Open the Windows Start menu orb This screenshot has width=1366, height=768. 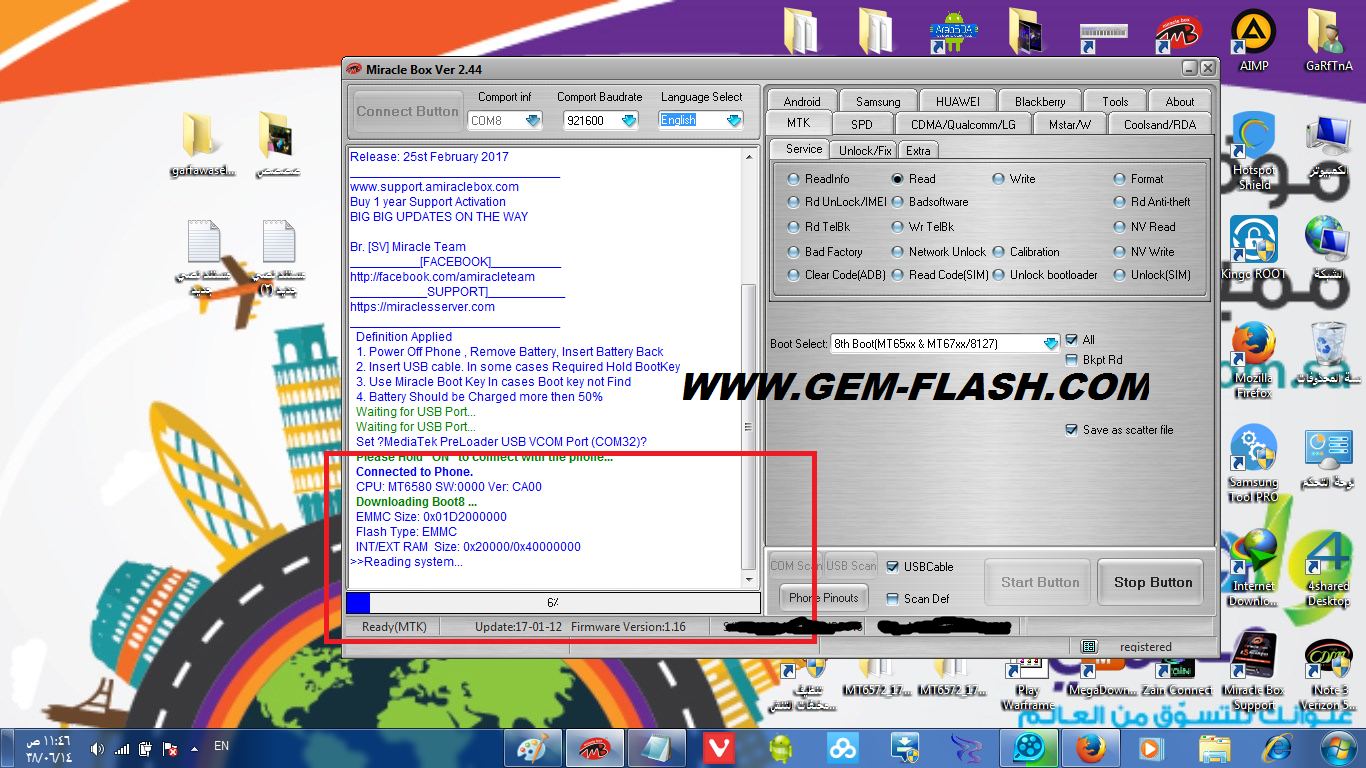tap(1337, 747)
